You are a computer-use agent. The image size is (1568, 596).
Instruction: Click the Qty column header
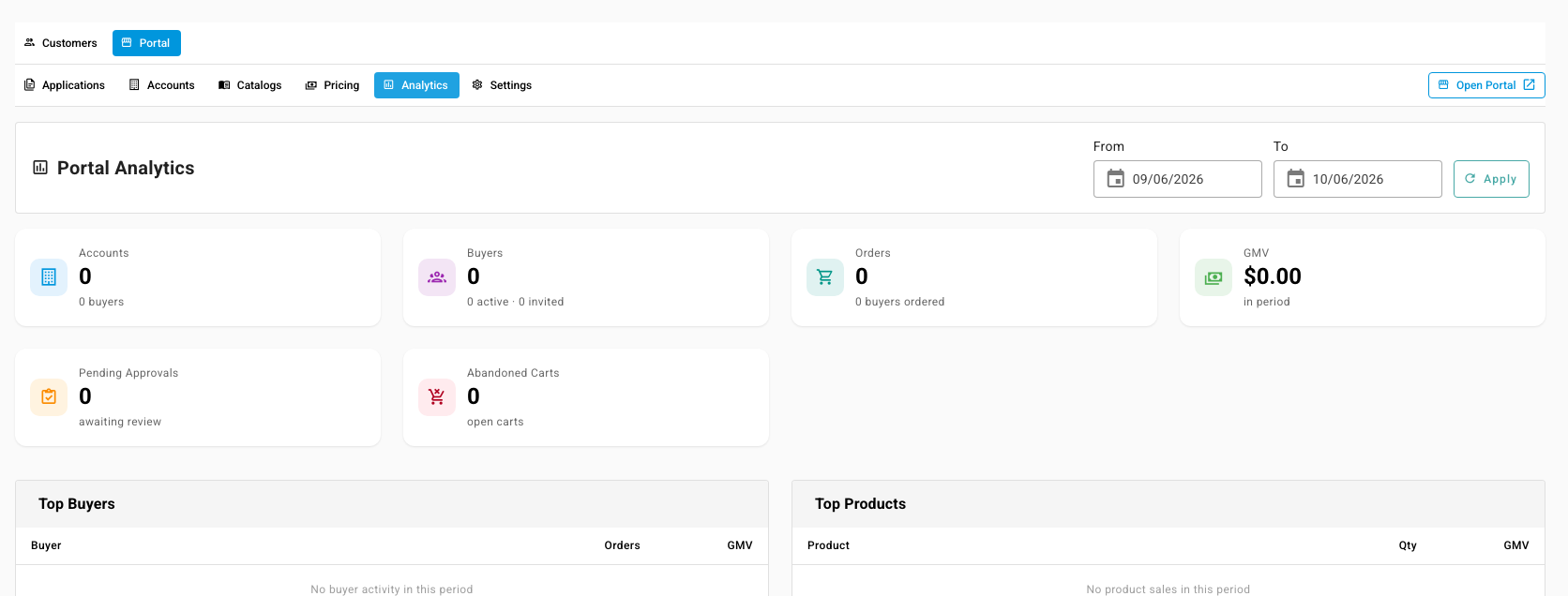[x=1408, y=545]
